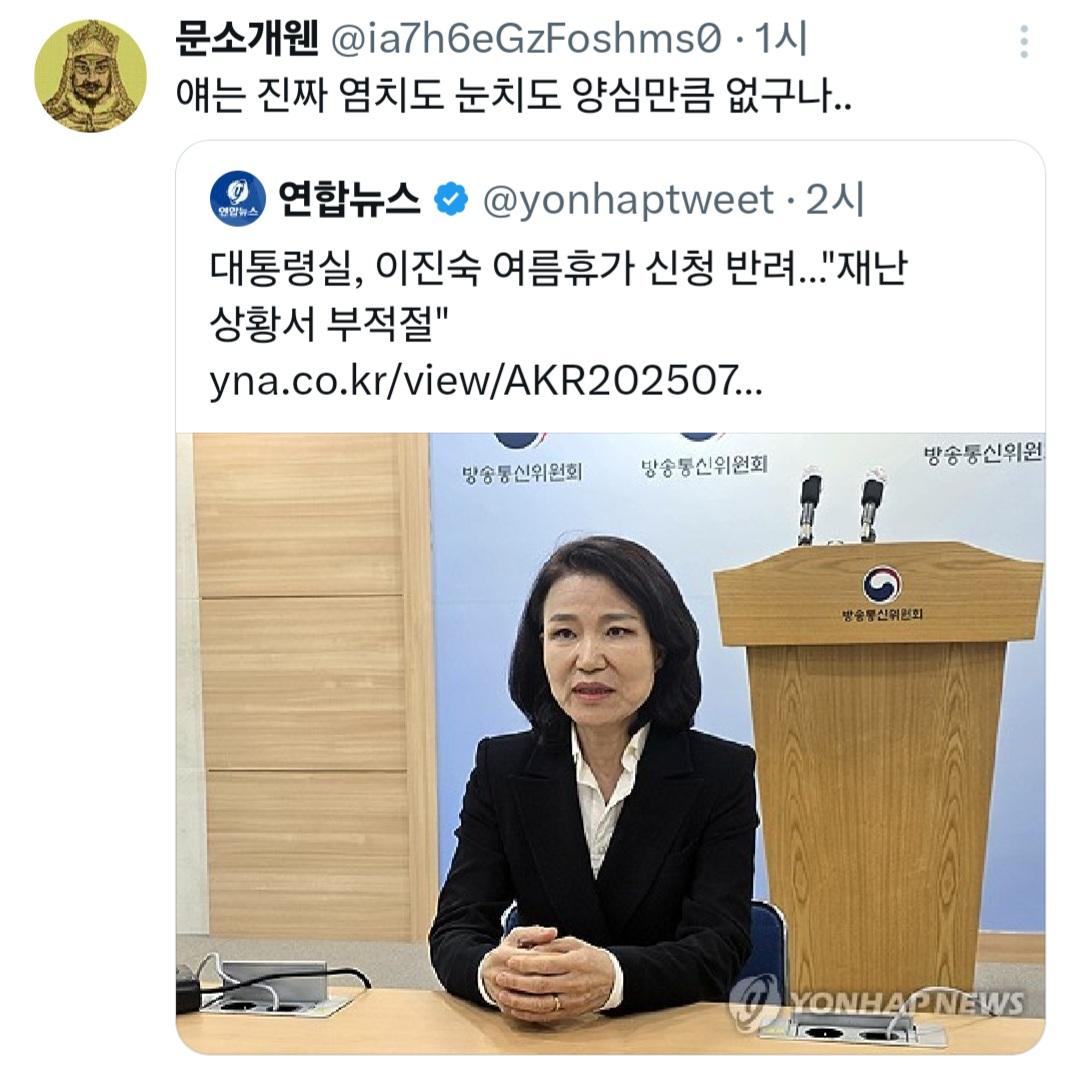1074x1074 pixels.
Task: Click the table power outlet at bottom right
Action: pos(848,1030)
